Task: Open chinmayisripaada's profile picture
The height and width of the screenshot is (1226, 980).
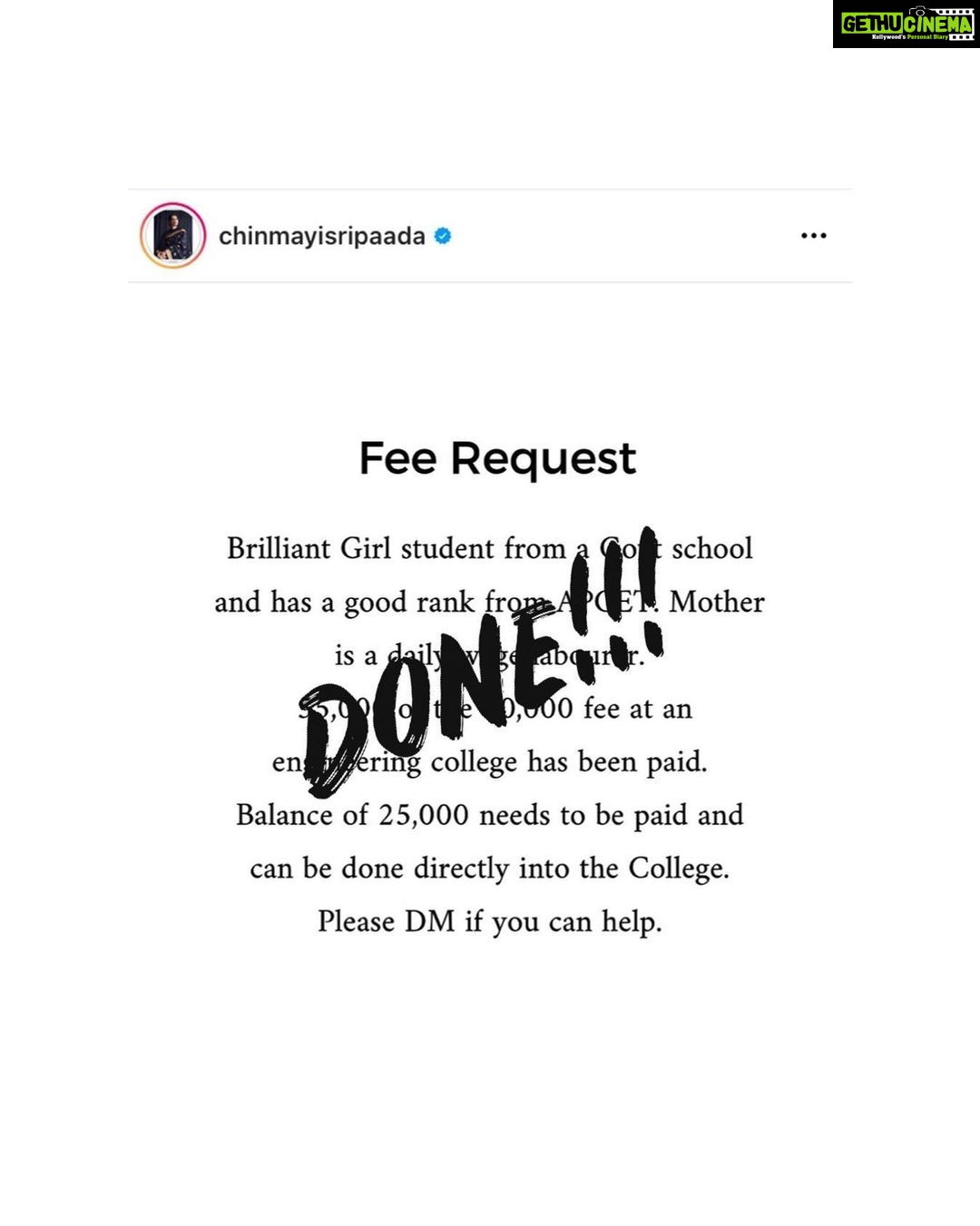Action: [172, 236]
